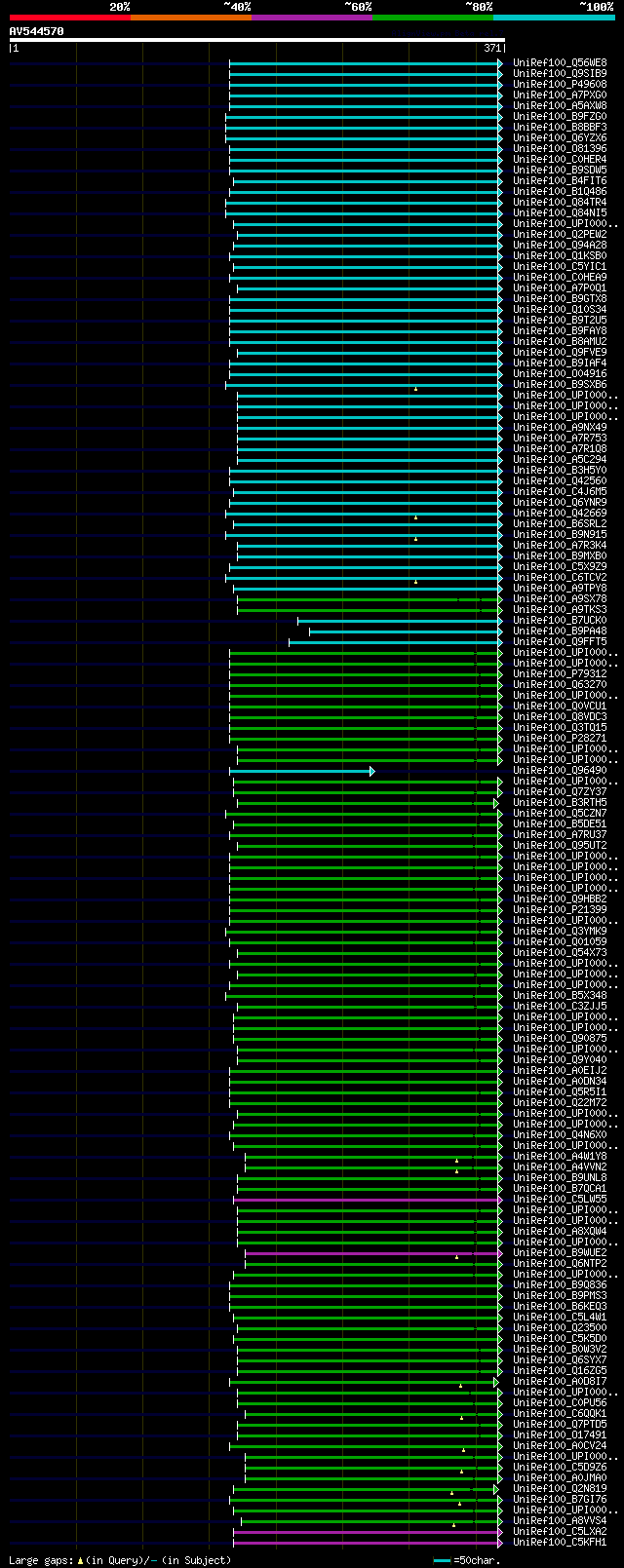Image resolution: width=624 pixels, height=1568 pixels.
Task: Click the white query sequence bar 1 to 371
Action: tap(256, 40)
